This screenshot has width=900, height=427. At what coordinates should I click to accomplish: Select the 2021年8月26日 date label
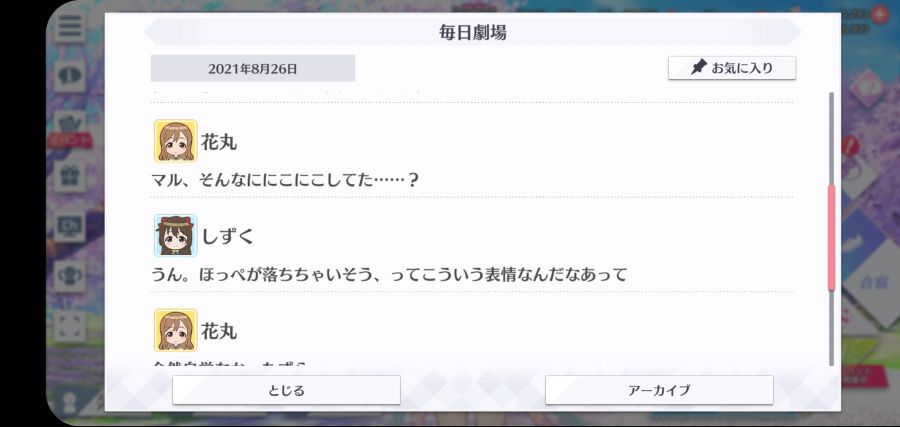pyautogui.click(x=253, y=69)
